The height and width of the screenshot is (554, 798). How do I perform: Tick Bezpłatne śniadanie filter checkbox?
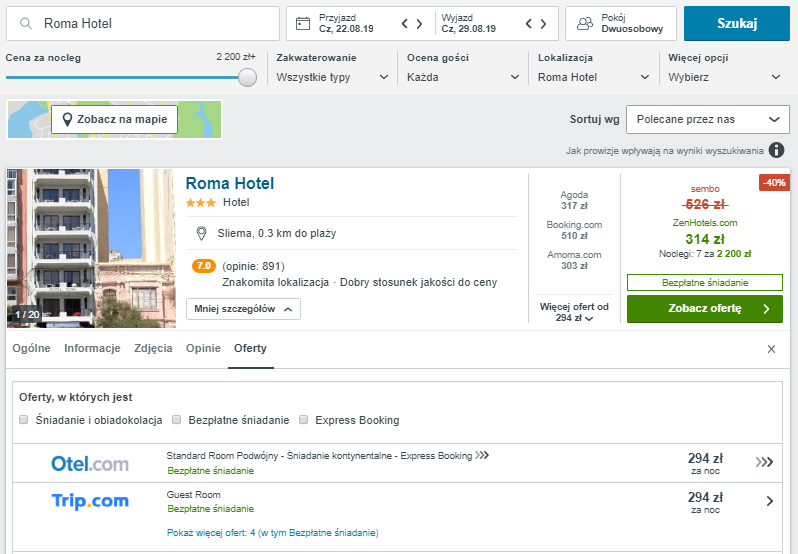tap(177, 420)
